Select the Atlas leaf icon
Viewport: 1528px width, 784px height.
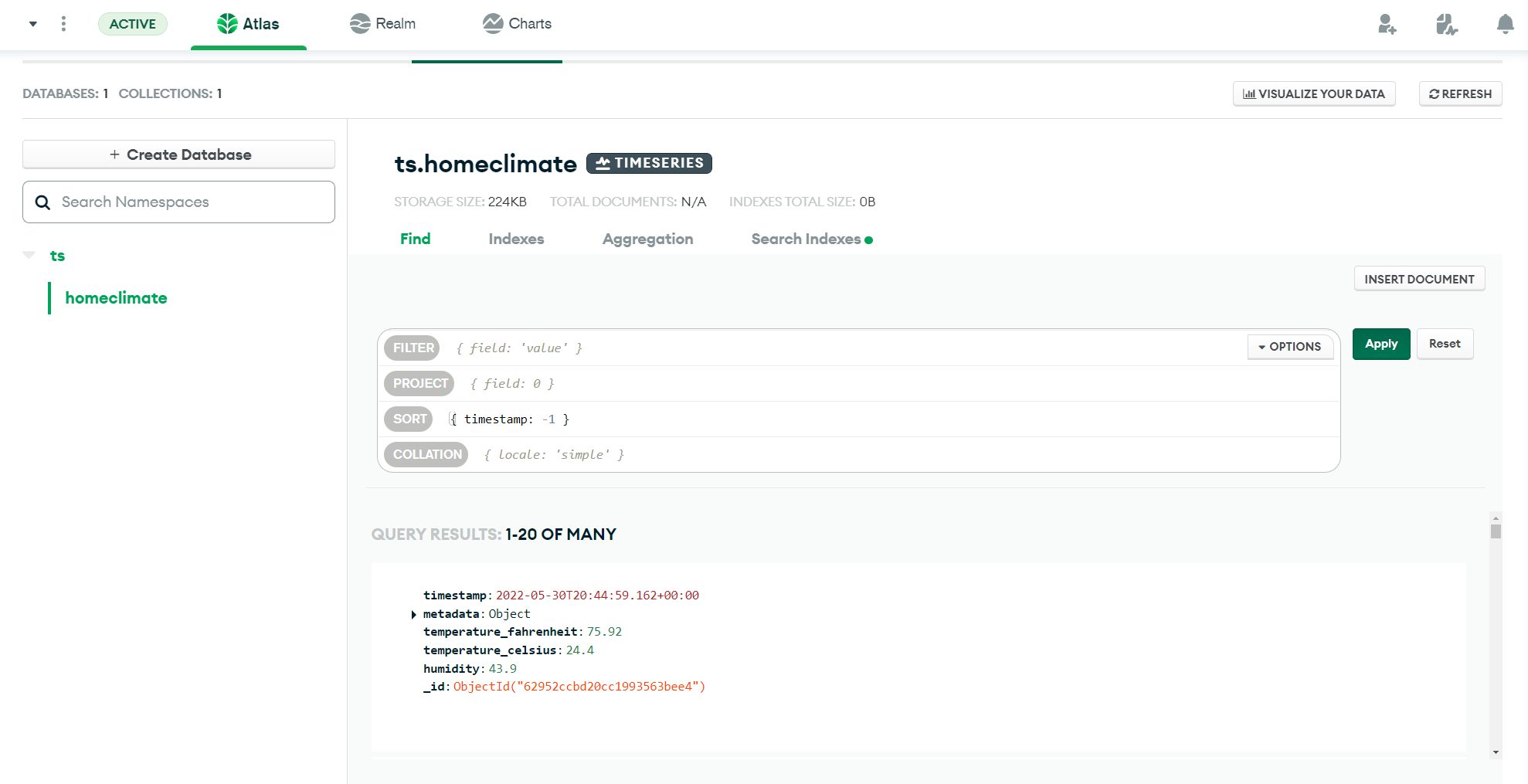coord(228,23)
